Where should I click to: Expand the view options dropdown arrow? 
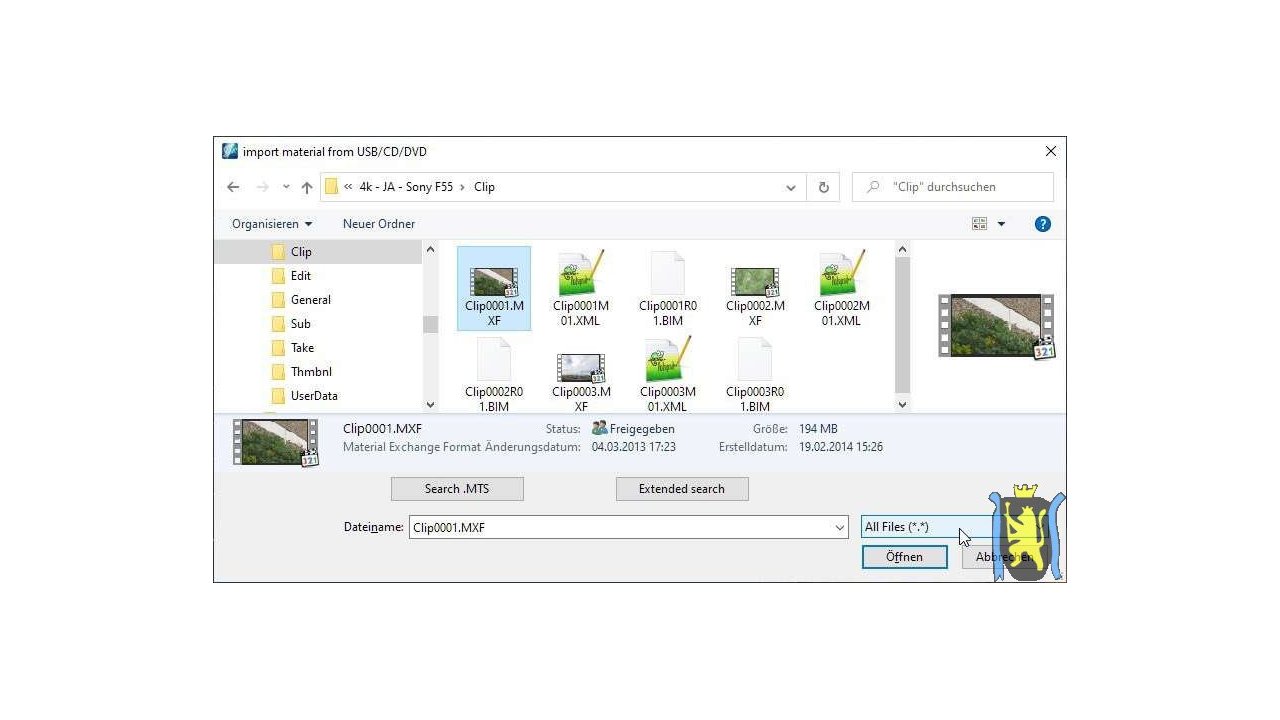(1001, 224)
